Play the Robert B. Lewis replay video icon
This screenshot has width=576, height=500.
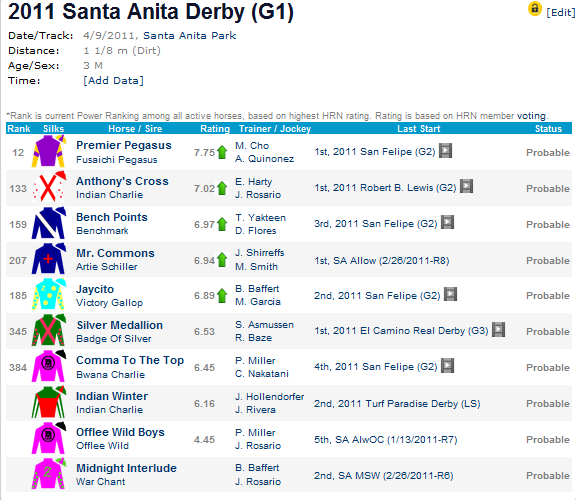pos(467,186)
